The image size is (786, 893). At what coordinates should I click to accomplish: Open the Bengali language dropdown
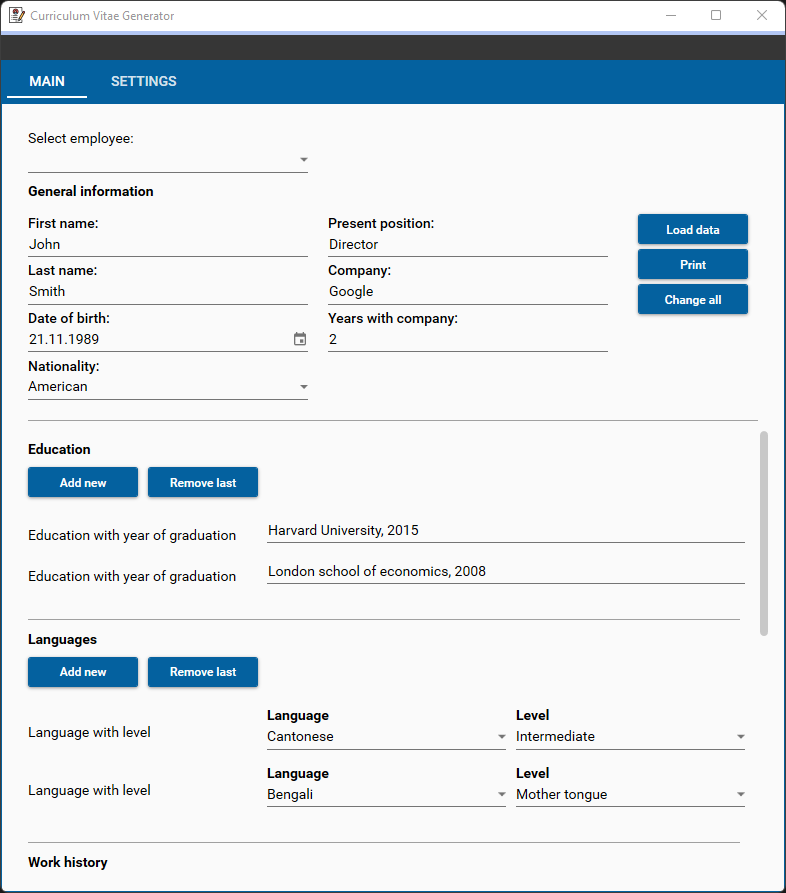click(386, 794)
